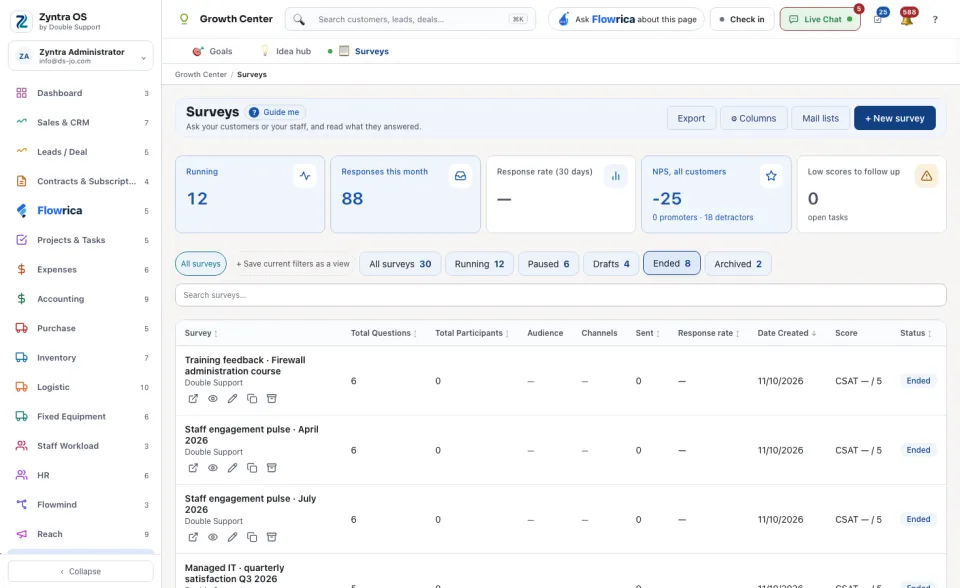Open the tasks icon with badge 25
This screenshot has height=588, width=960.
878,19
